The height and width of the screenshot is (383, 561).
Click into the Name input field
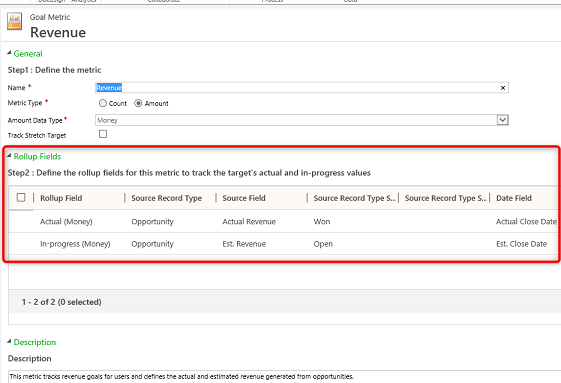click(x=302, y=88)
